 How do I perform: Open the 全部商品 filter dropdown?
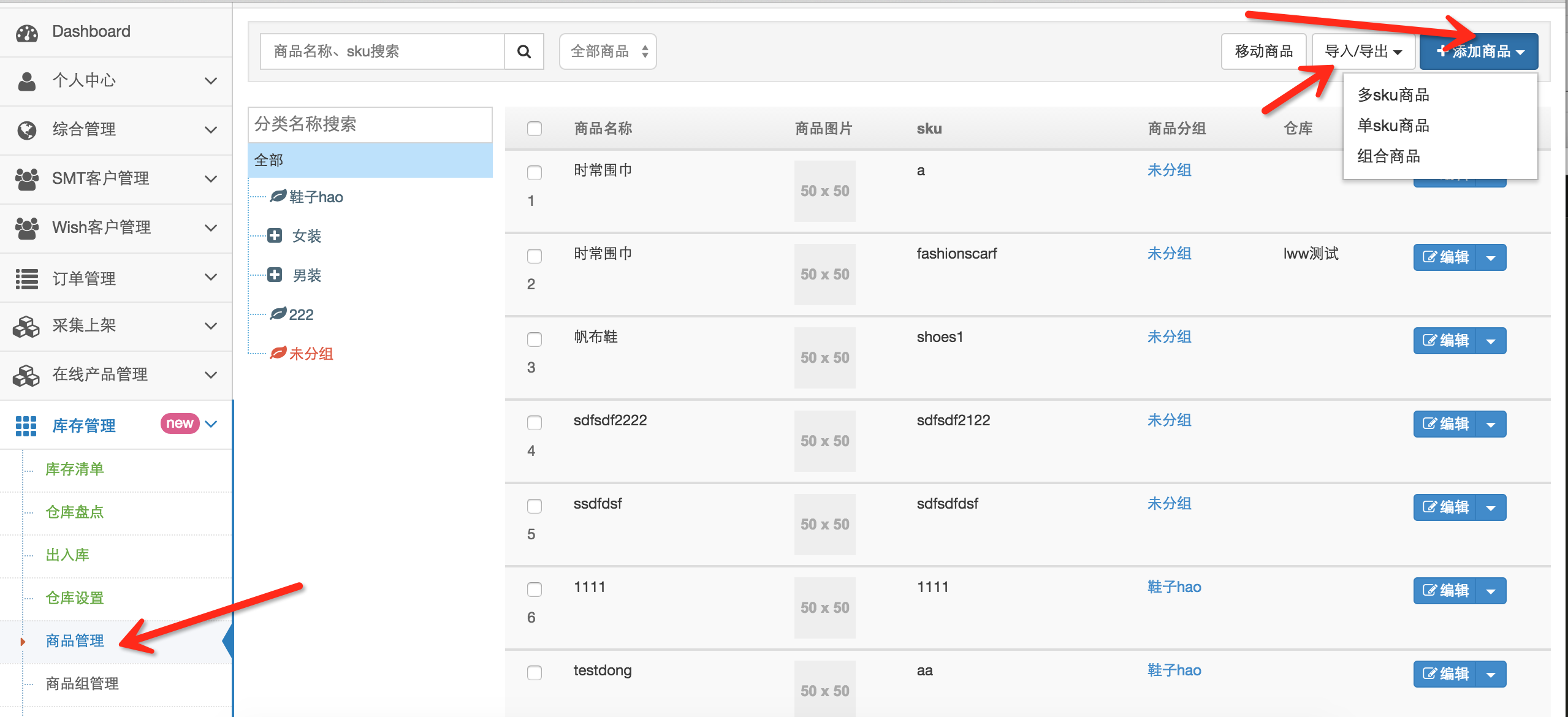coord(607,51)
